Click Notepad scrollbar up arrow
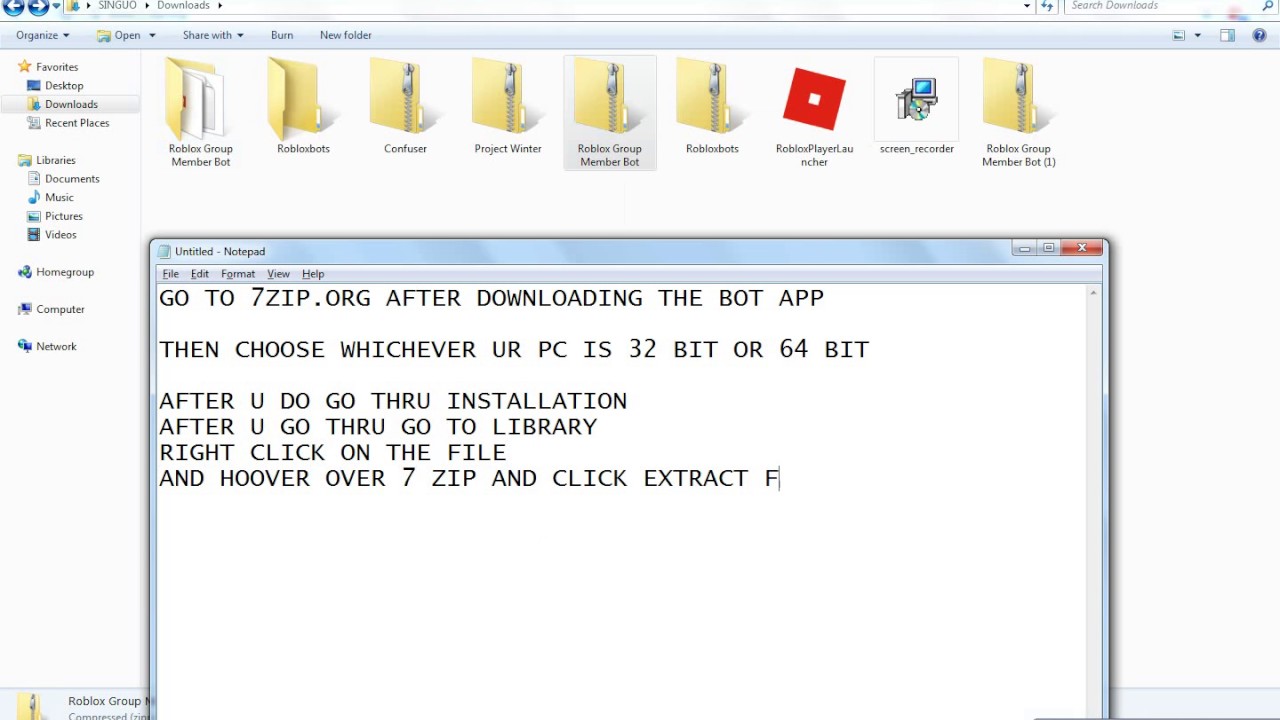 tap(1093, 293)
